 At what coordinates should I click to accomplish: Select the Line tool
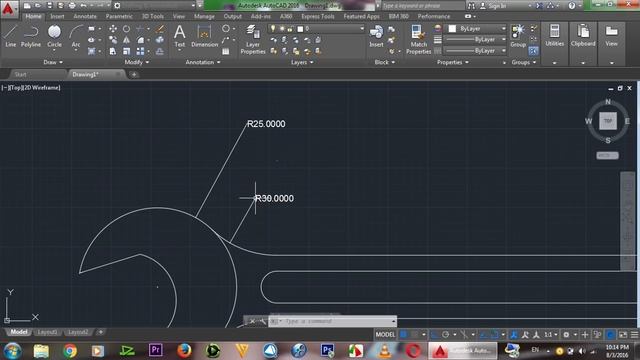pyautogui.click(x=10, y=36)
